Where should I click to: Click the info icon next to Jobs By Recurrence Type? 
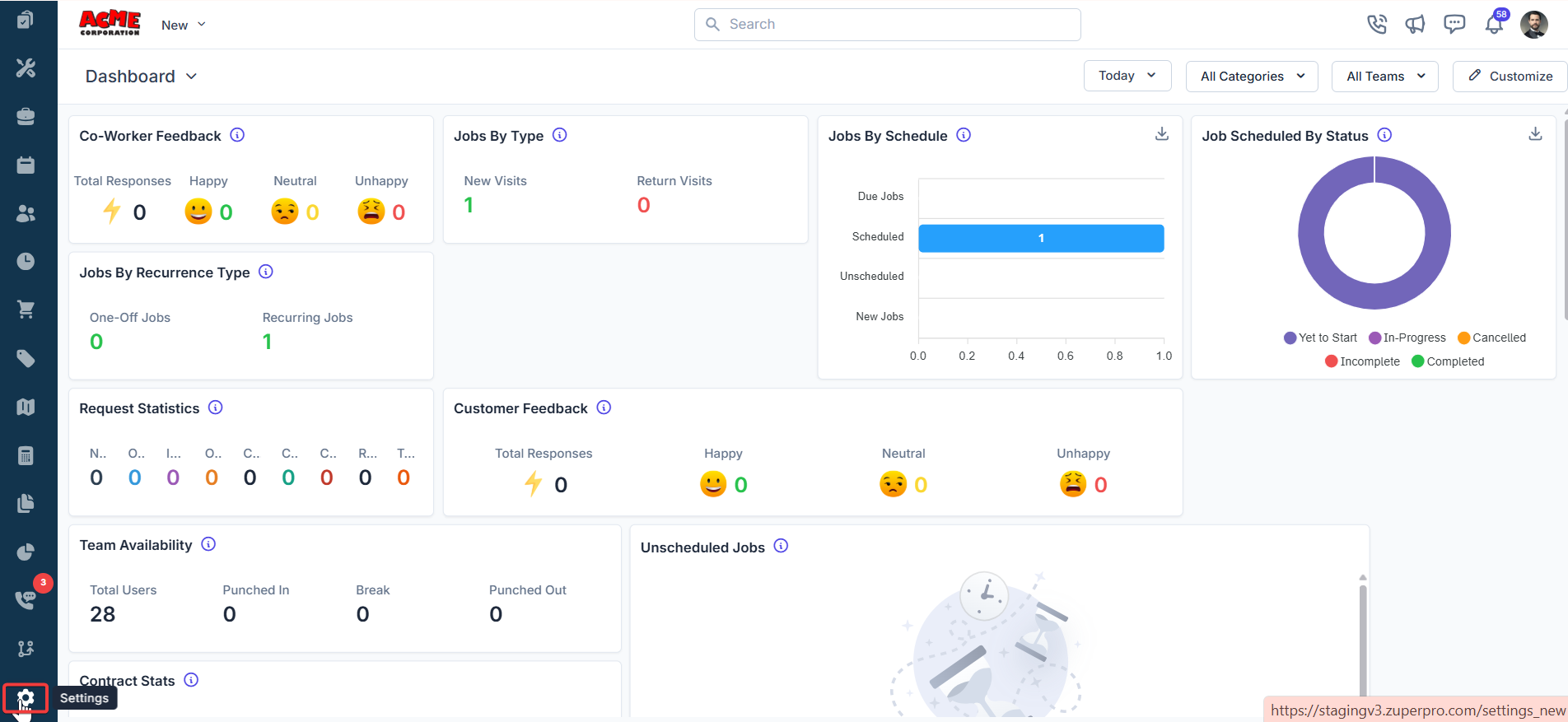pyautogui.click(x=266, y=272)
